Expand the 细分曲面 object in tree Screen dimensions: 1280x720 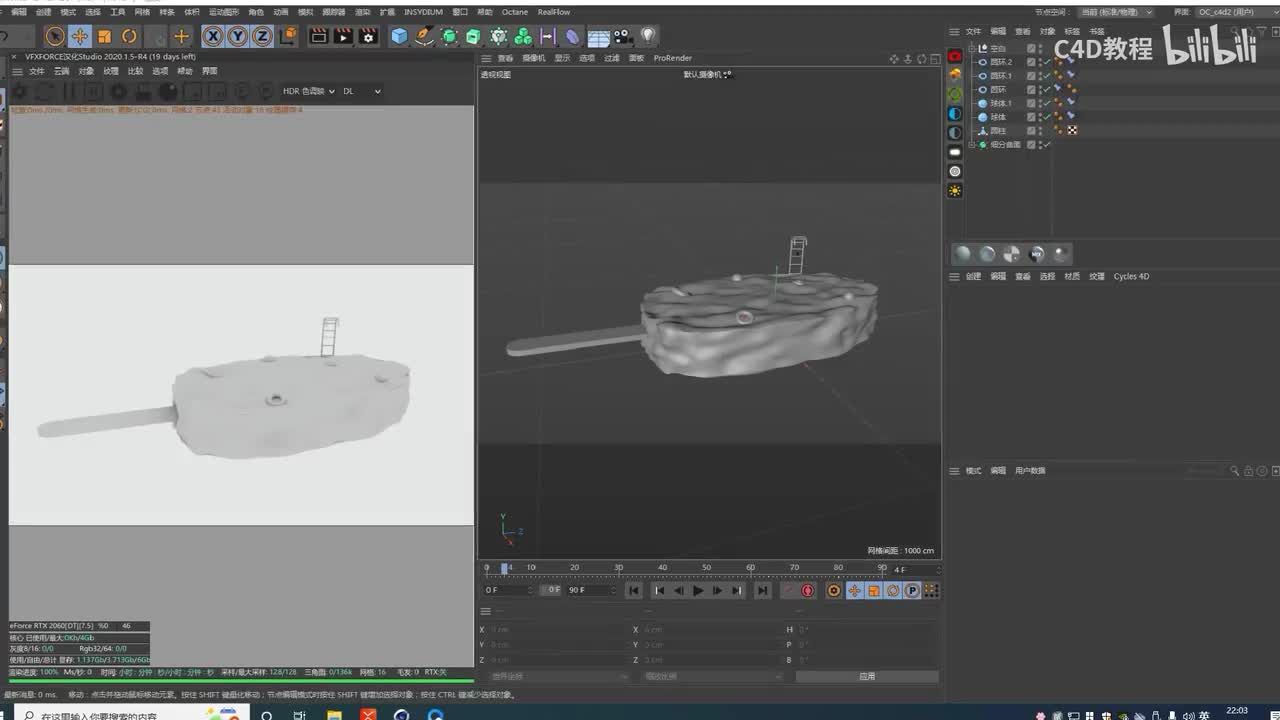(971, 145)
